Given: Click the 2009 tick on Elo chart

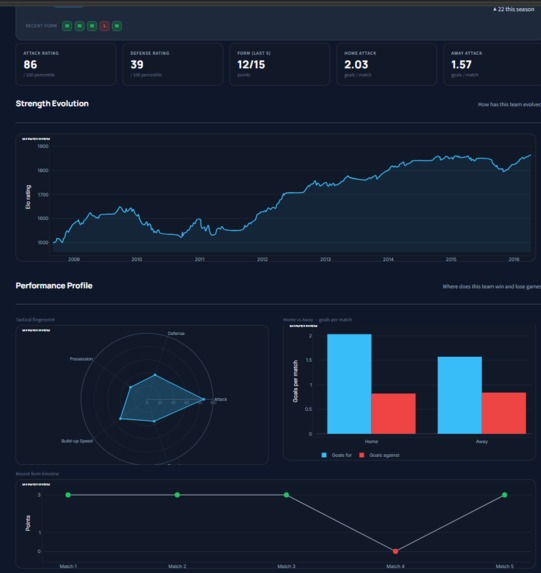Looking at the screenshot, I should pyautogui.click(x=74, y=259).
